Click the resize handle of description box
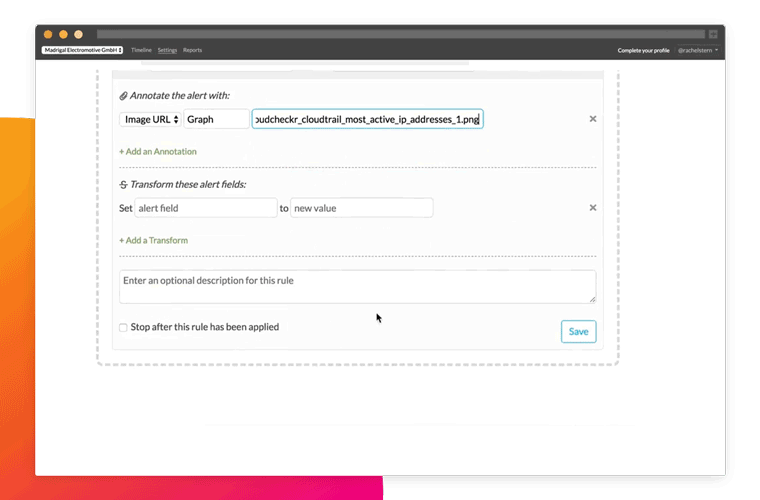The image size is (760, 500). (592, 298)
